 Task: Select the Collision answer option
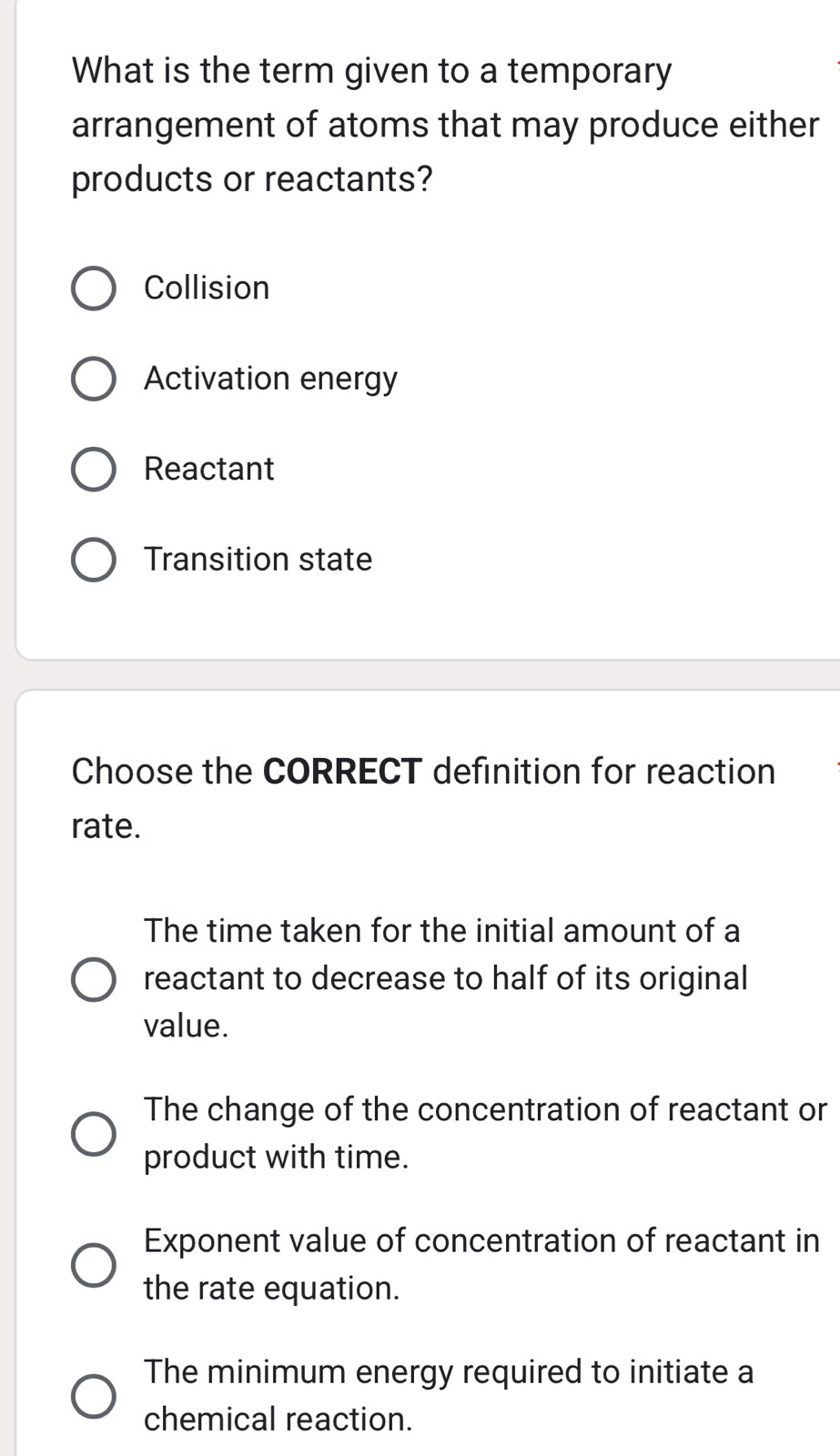[95, 288]
